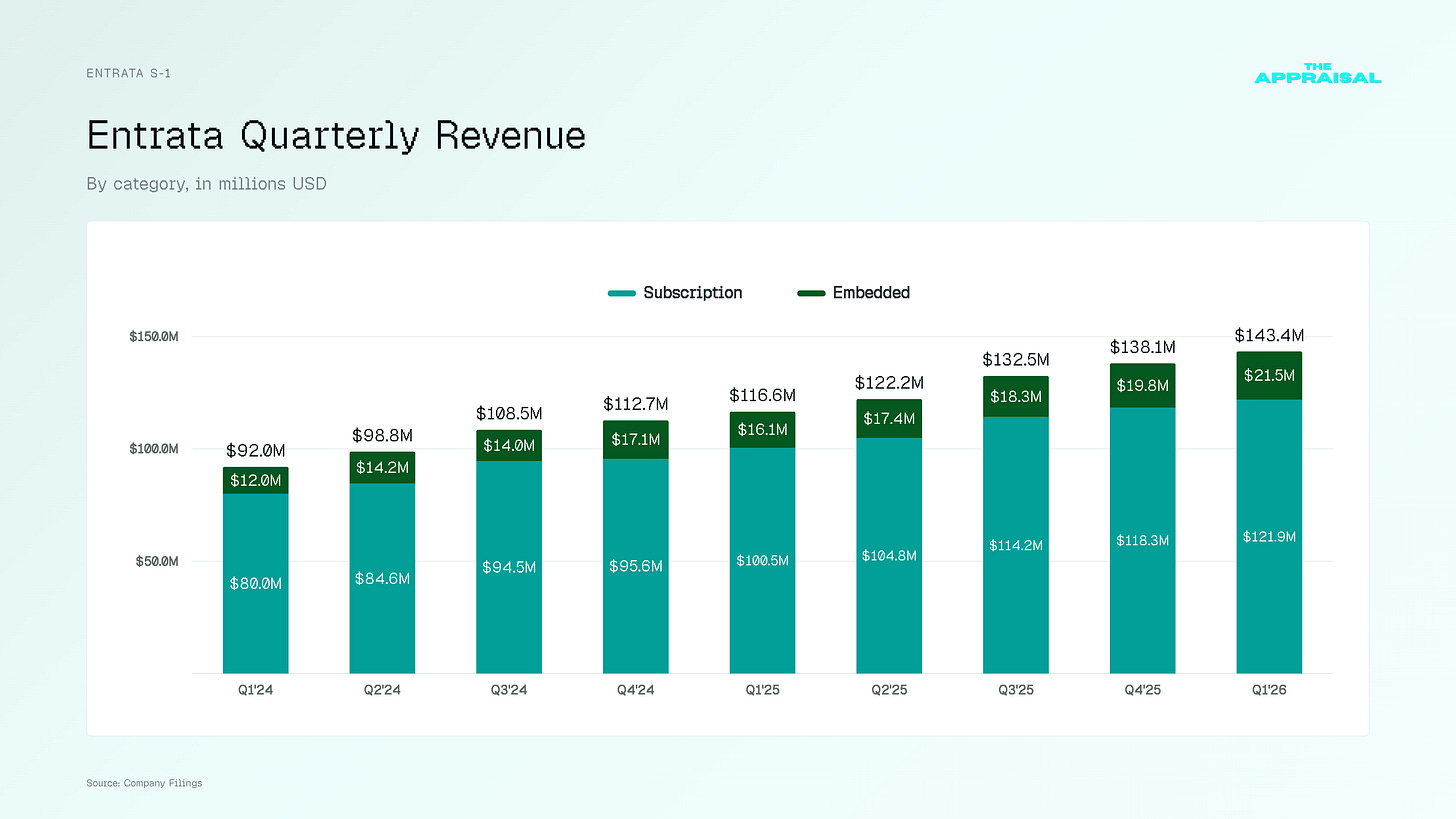Select the $138.1M total label
1456x819 pixels.
pyautogui.click(x=1143, y=348)
